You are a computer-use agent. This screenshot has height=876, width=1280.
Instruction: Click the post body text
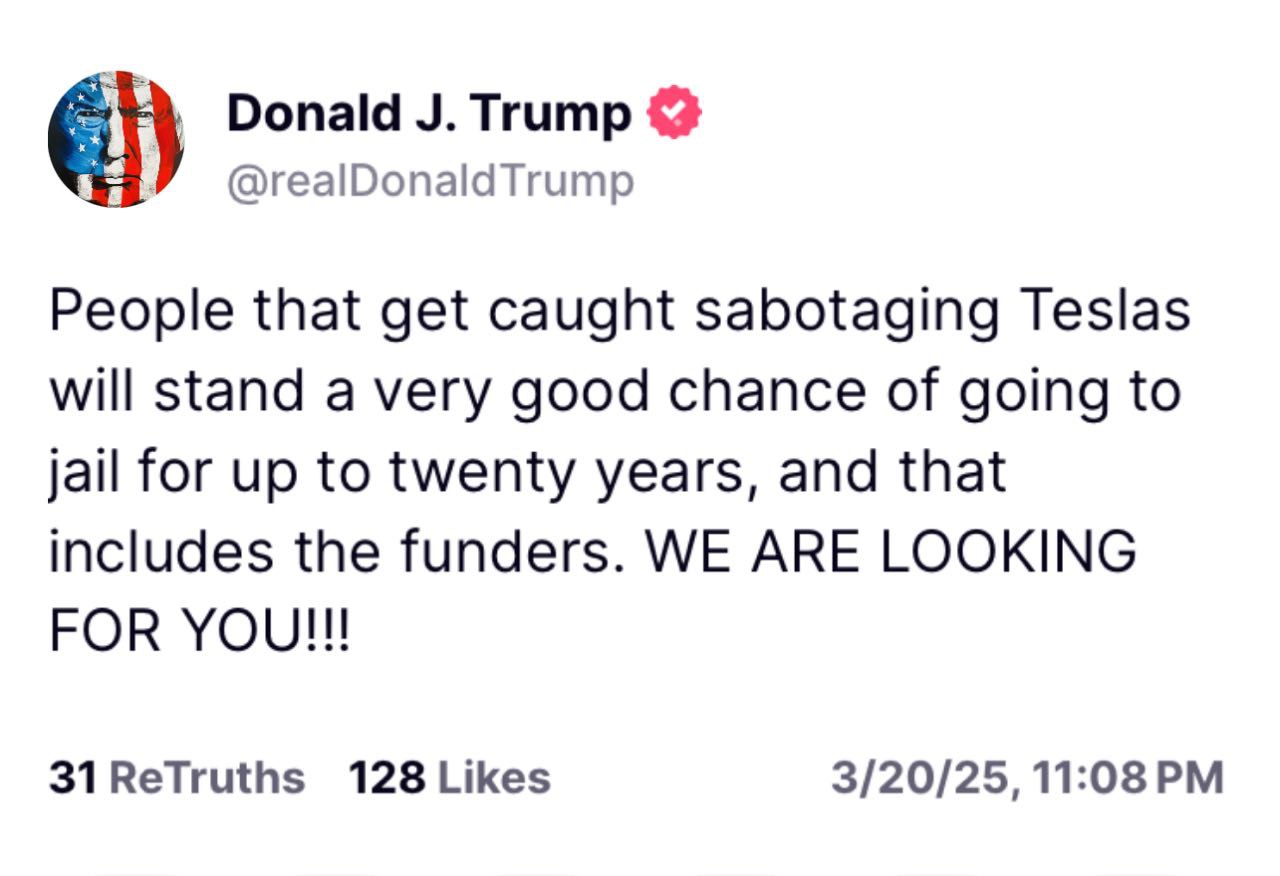(x=620, y=470)
